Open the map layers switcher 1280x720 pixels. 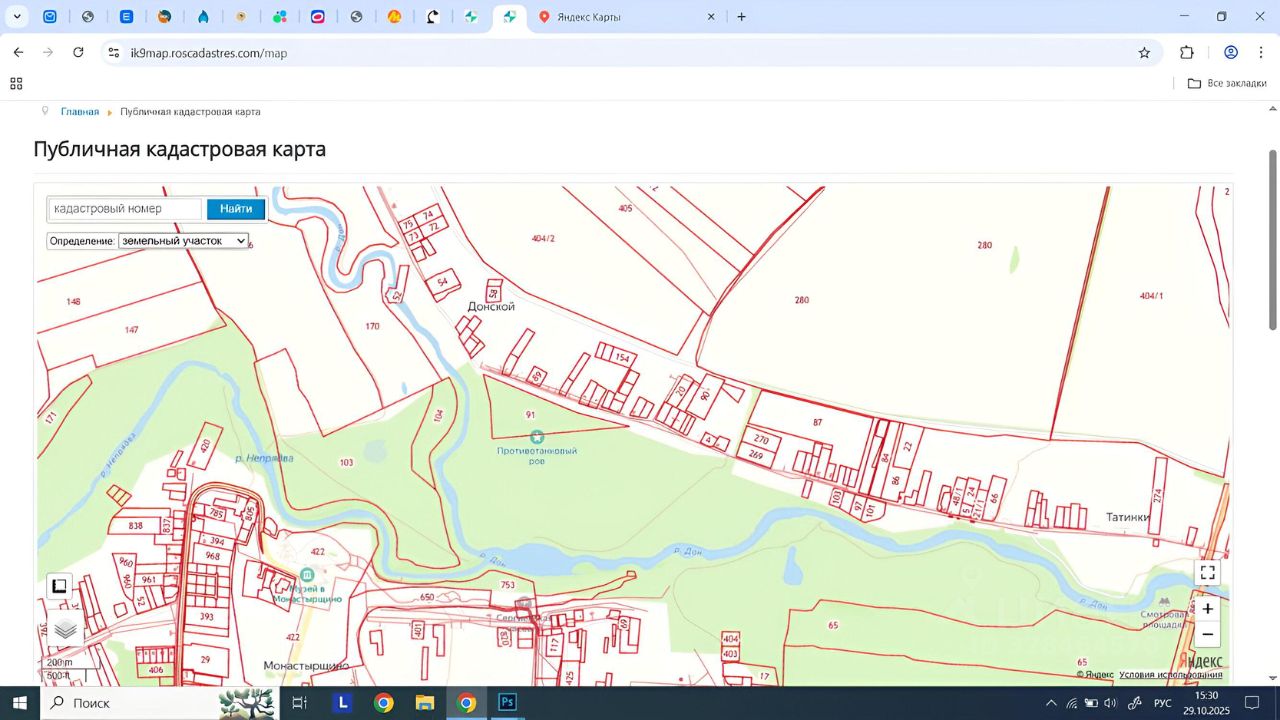point(66,629)
